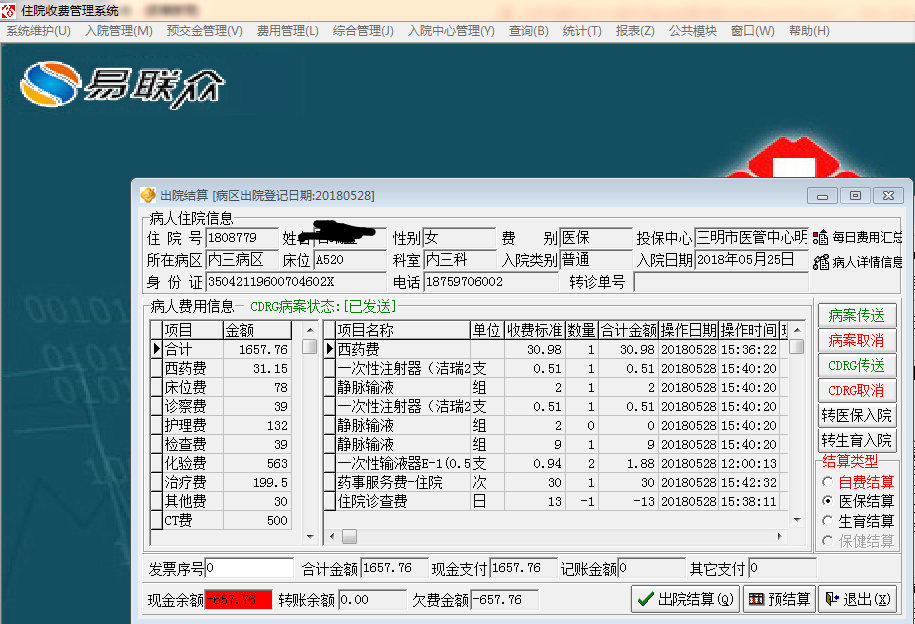Image resolution: width=915 pixels, height=624 pixels.
Task: Click the 出院结算 dialog title icon
Action: tap(148, 195)
